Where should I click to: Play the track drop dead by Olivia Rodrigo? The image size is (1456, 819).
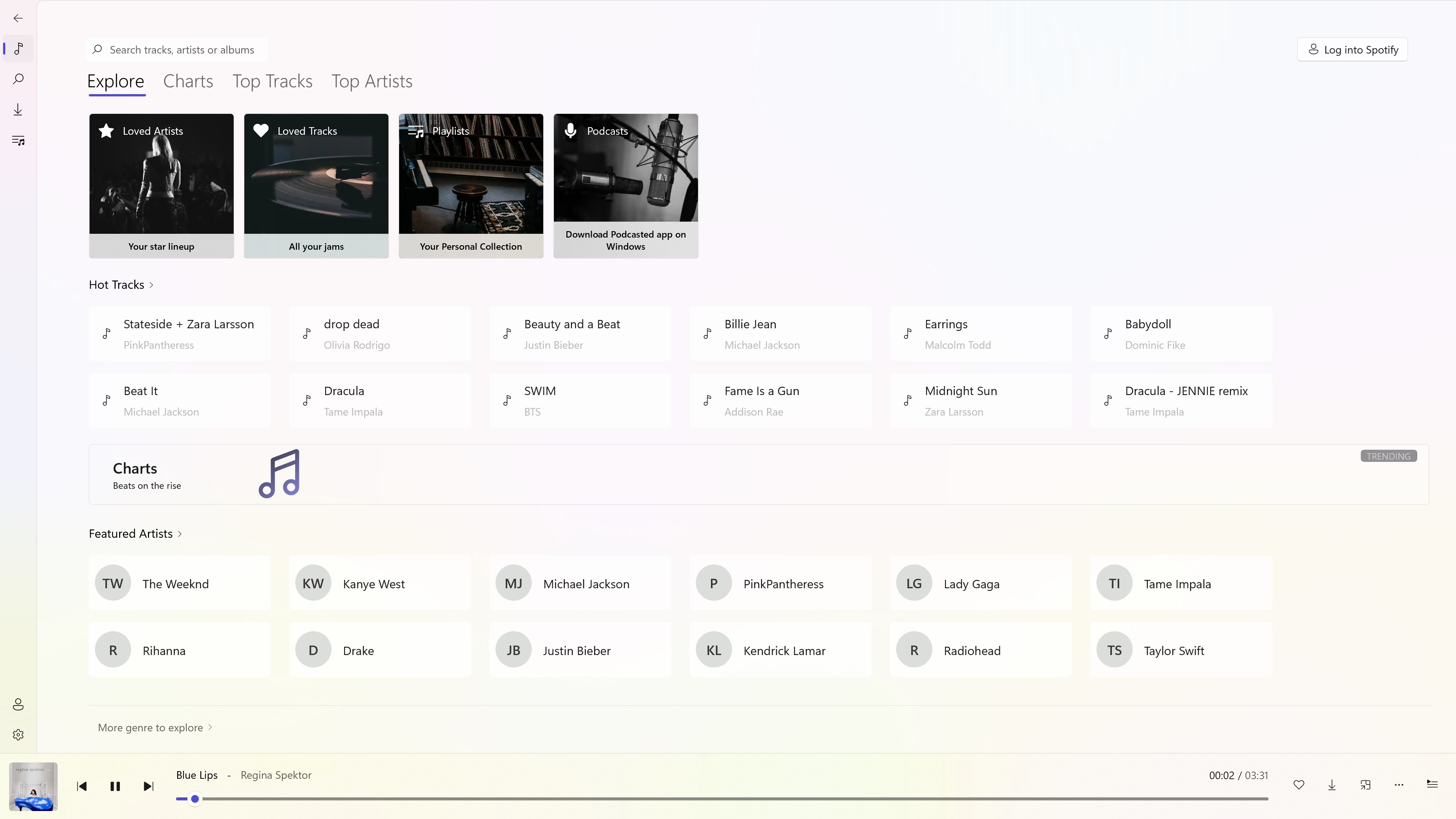[x=380, y=334]
